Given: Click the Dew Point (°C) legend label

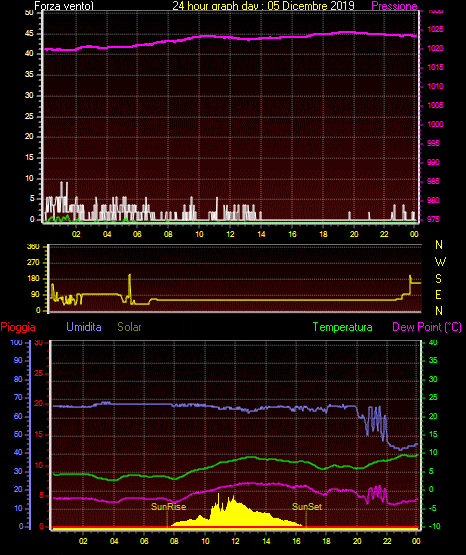Looking at the screenshot, I should coord(427,327).
